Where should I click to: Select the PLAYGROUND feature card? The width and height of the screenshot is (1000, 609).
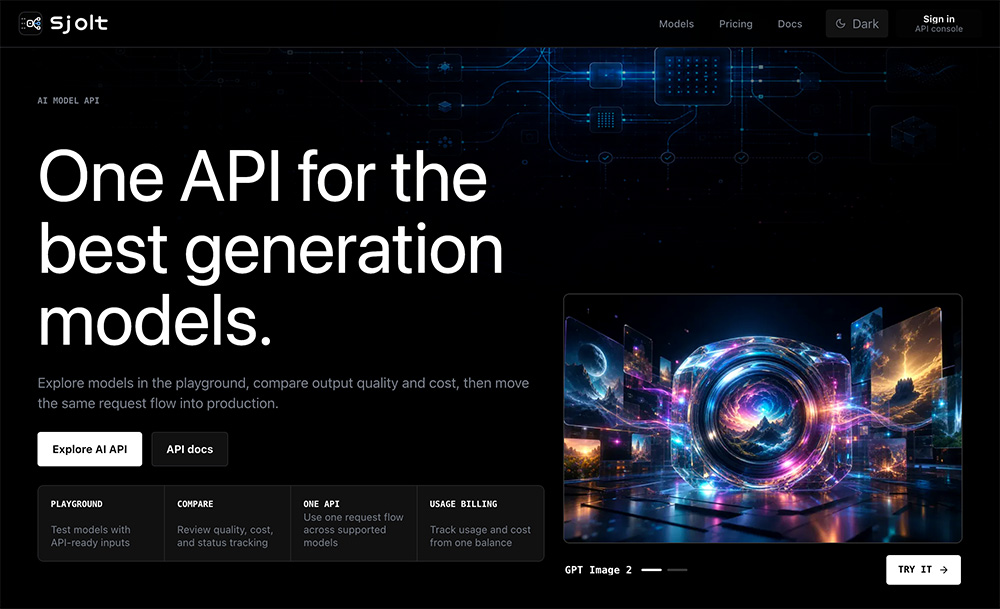(101, 524)
